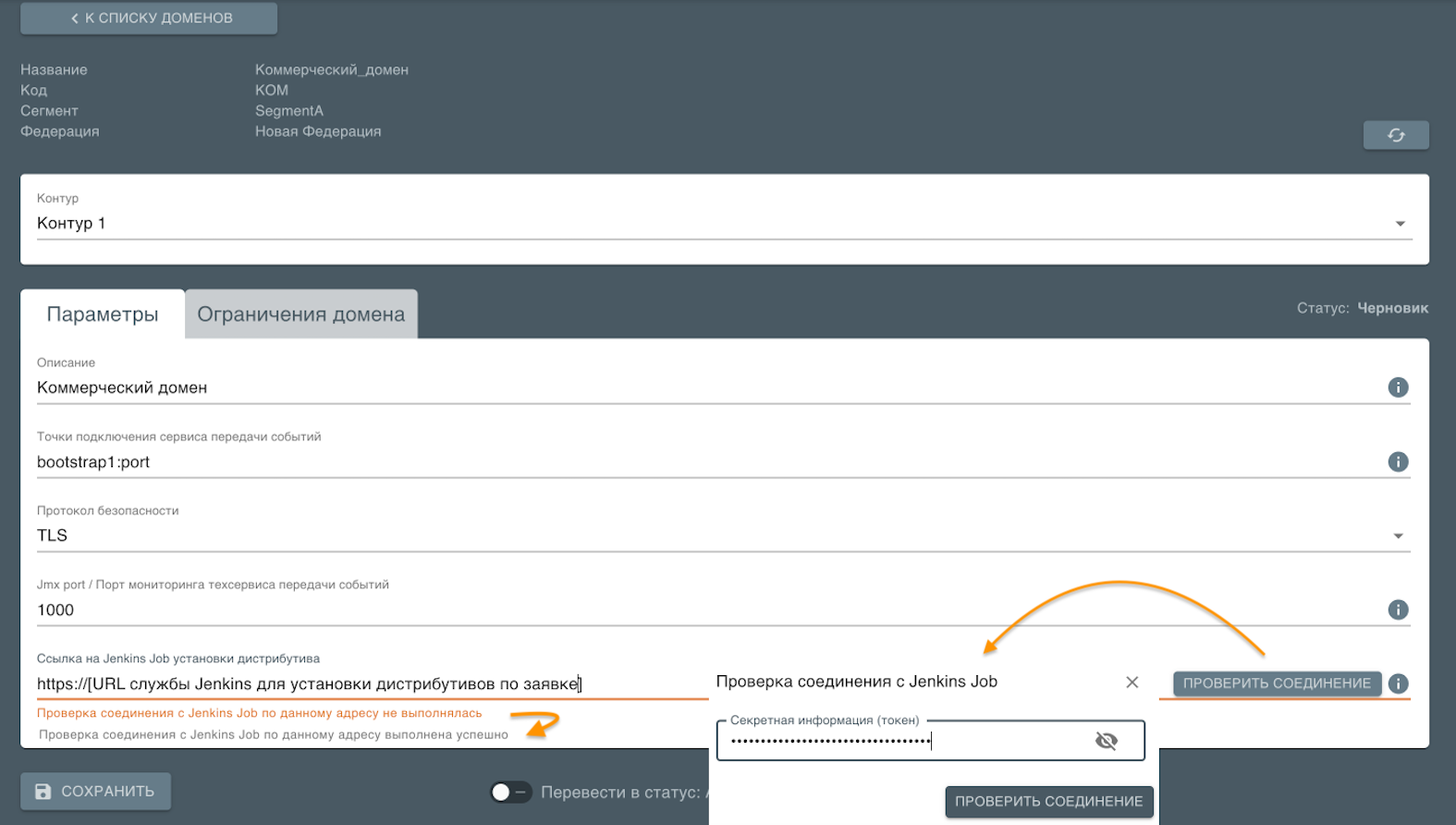Click info icon beside Jenkins connection button

click(x=1398, y=683)
